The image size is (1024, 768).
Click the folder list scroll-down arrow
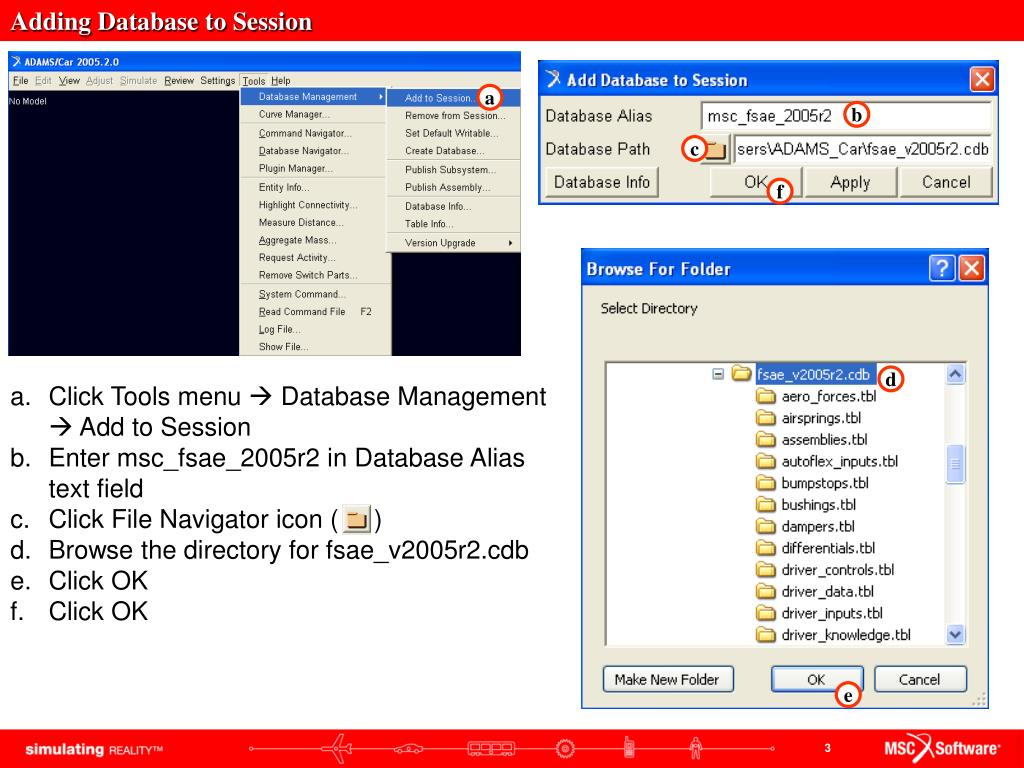click(955, 634)
